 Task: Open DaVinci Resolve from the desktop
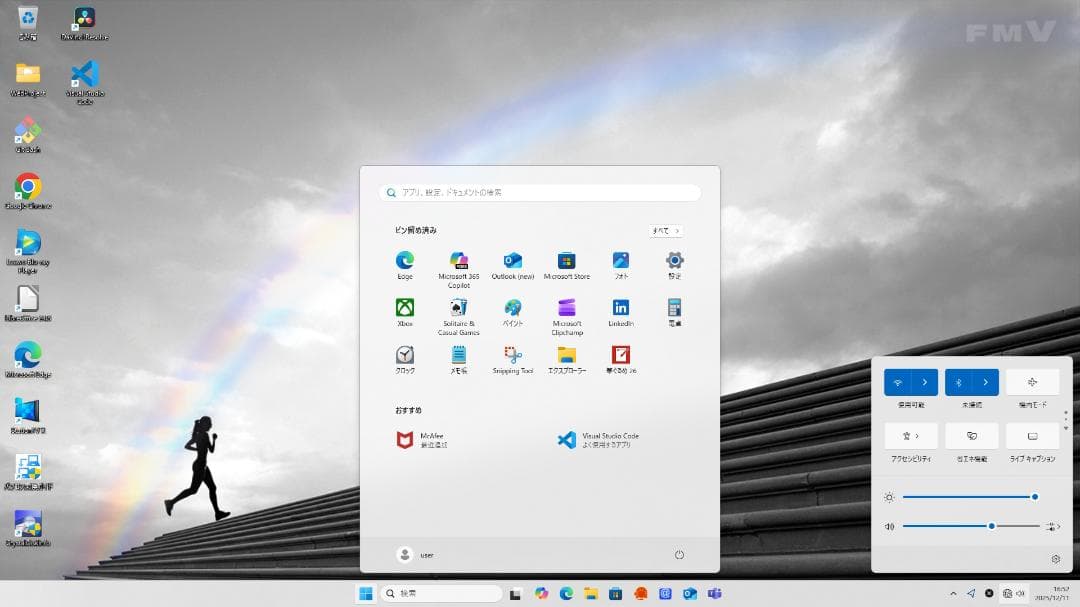point(83,18)
